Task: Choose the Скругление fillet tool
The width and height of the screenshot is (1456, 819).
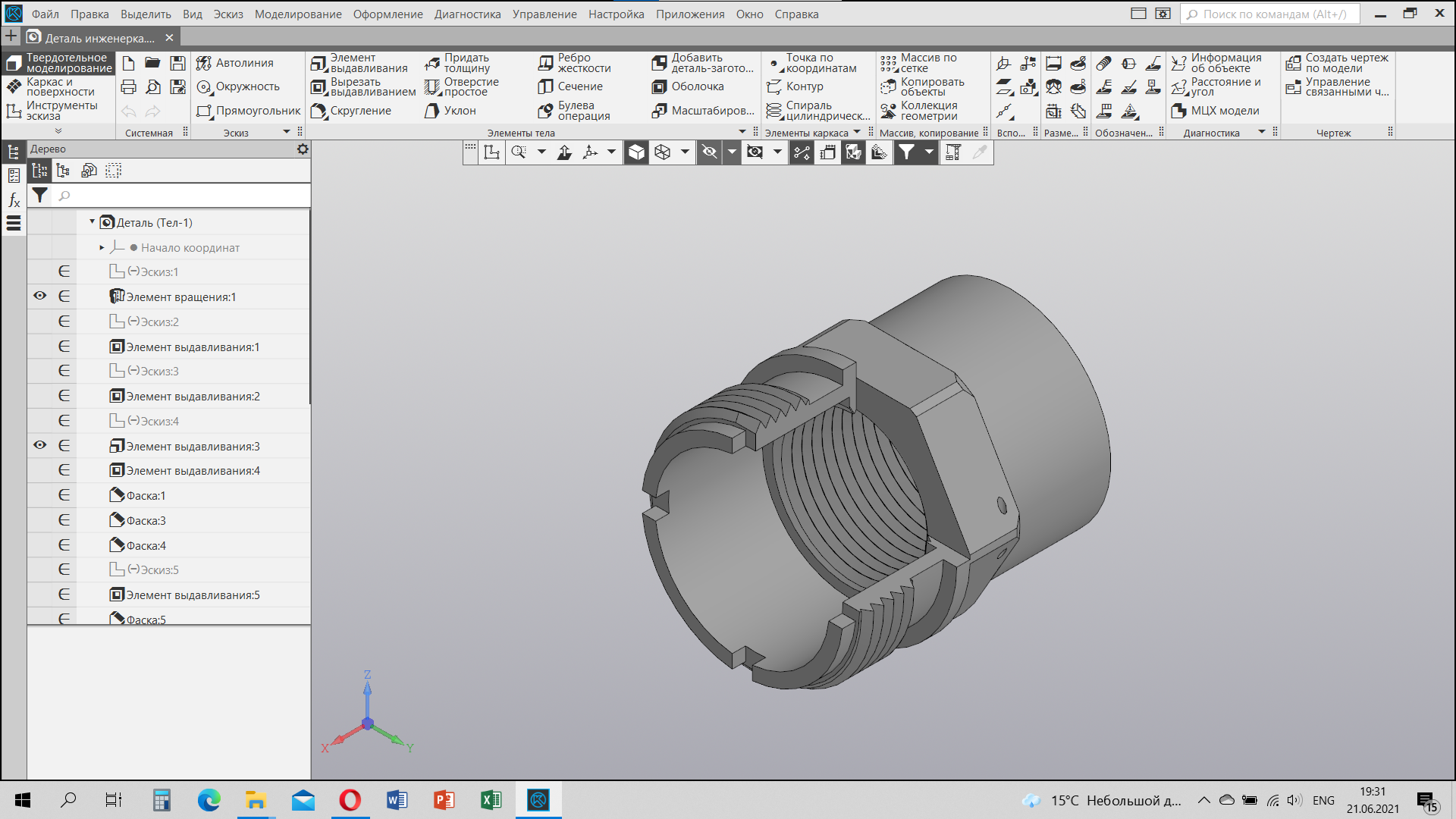Action: click(x=352, y=111)
